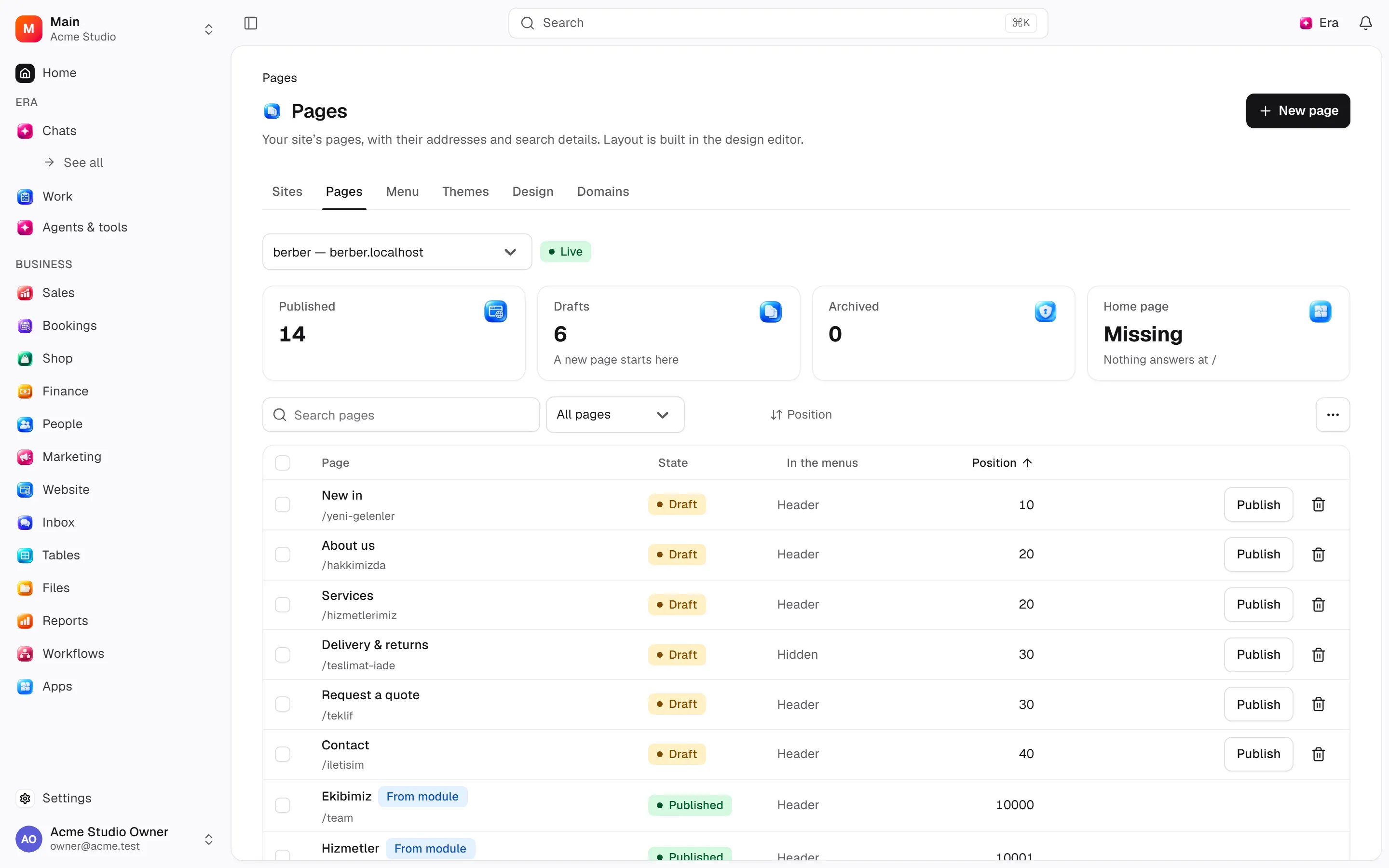This screenshot has height=868, width=1389.
Task: Select the Services row checkbox
Action: pos(283,605)
